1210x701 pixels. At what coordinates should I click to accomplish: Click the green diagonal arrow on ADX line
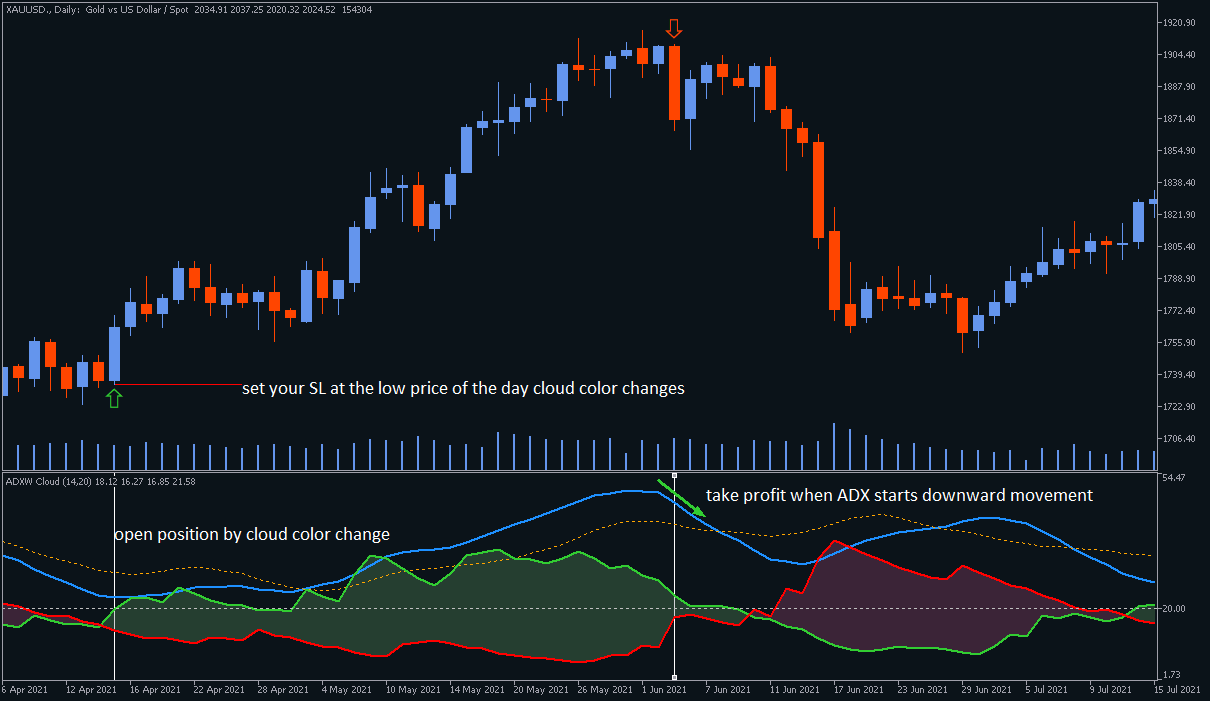click(x=683, y=499)
